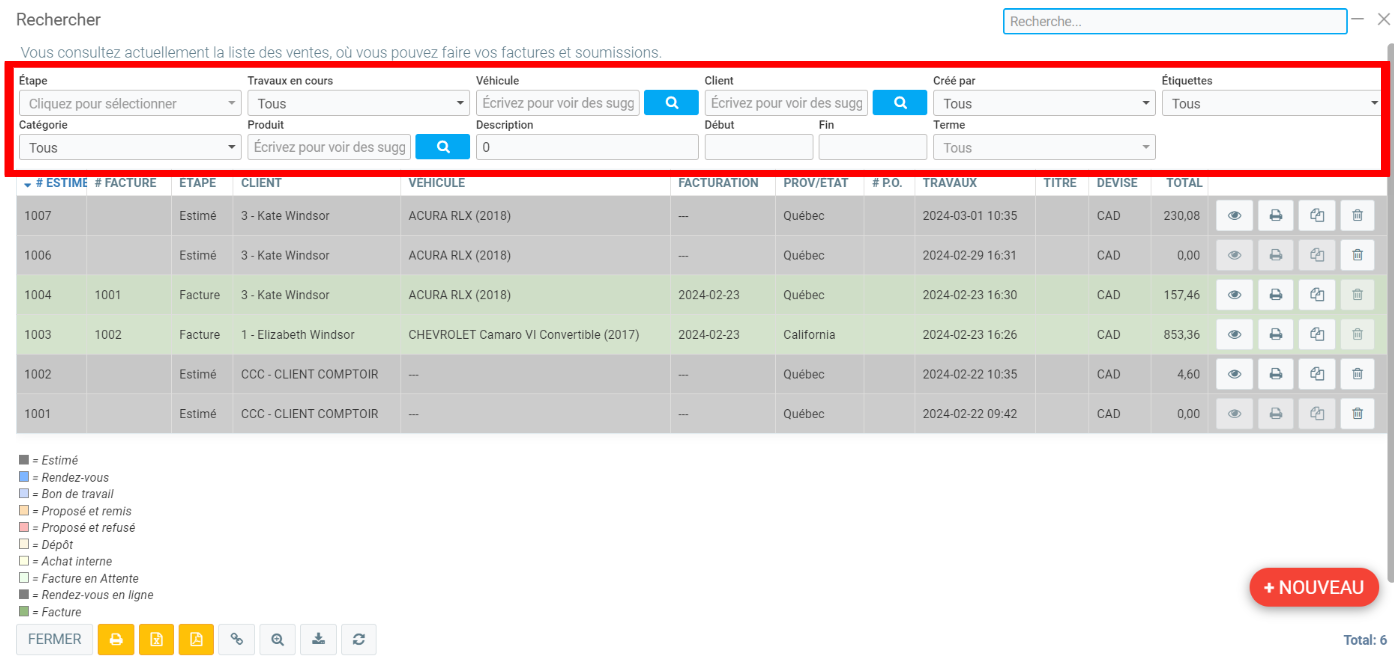Image resolution: width=1396 pixels, height=662 pixels.
Task: Click the red NOUVEAU button
Action: tap(1314, 587)
